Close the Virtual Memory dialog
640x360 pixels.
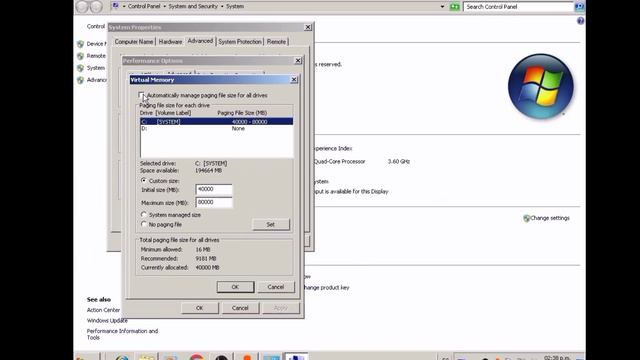294,80
